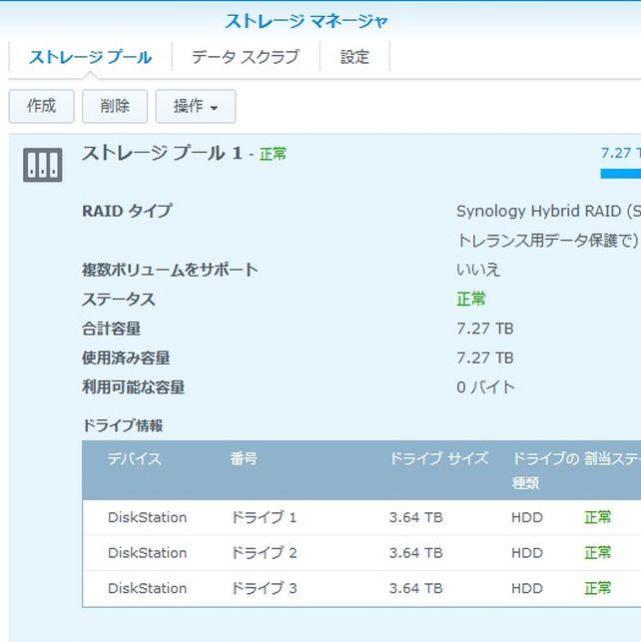Viewport: 641px width, 642px height.
Task: Switch to the データ スクラブ tab
Action: (x=246, y=57)
